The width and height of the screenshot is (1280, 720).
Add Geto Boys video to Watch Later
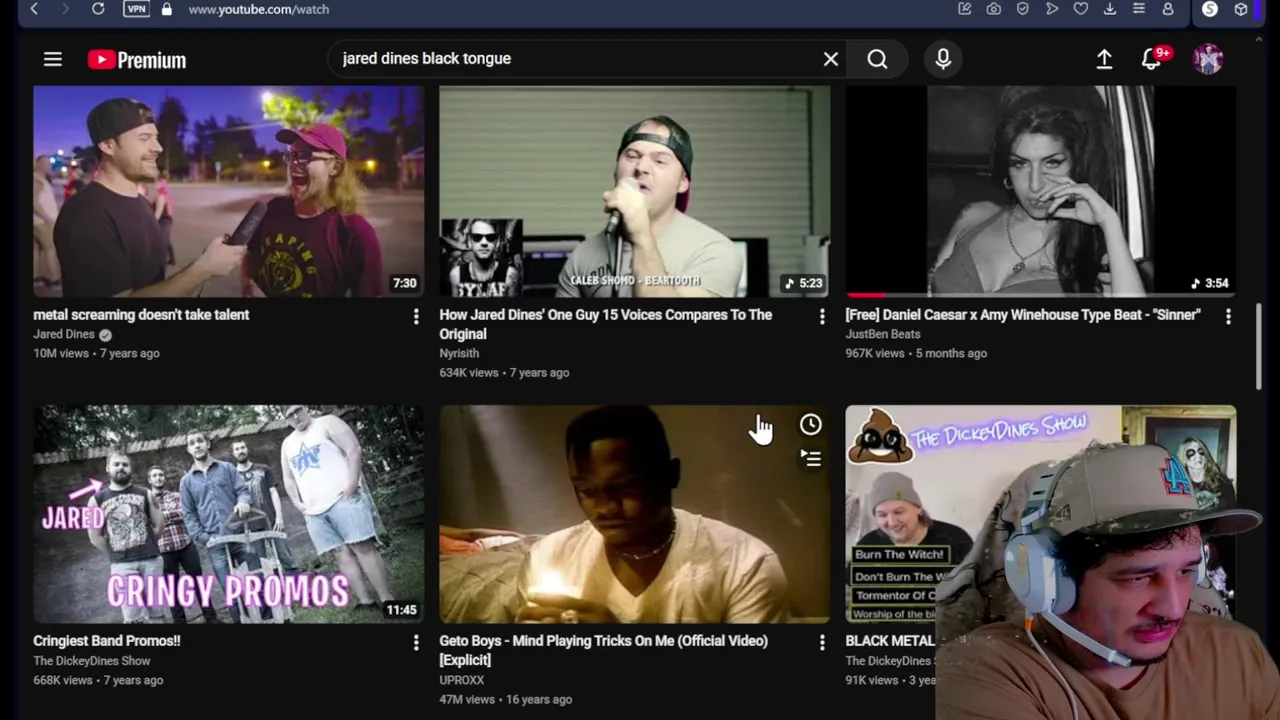click(x=810, y=425)
